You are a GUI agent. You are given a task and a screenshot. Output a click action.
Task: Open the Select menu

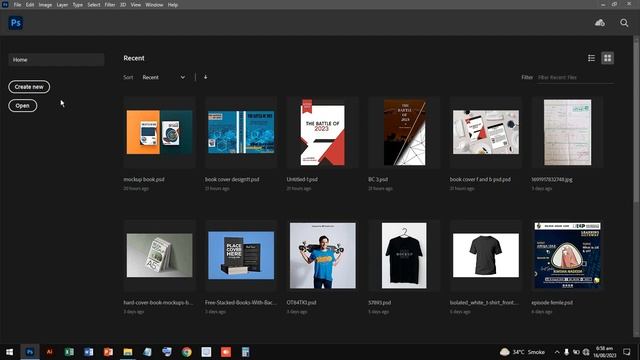pos(94,5)
